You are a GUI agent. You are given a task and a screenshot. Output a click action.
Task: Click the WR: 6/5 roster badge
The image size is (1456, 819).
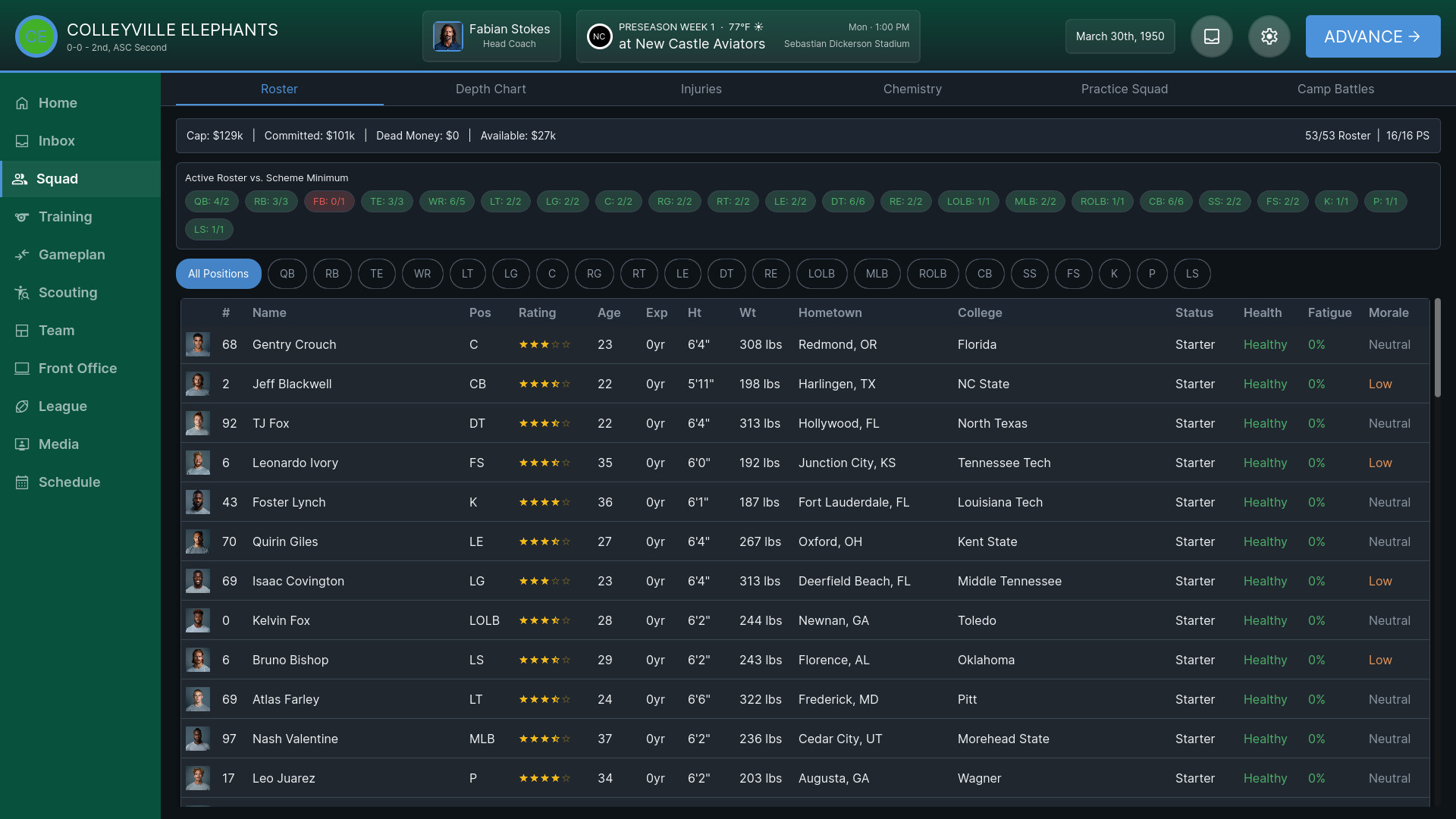coord(447,202)
